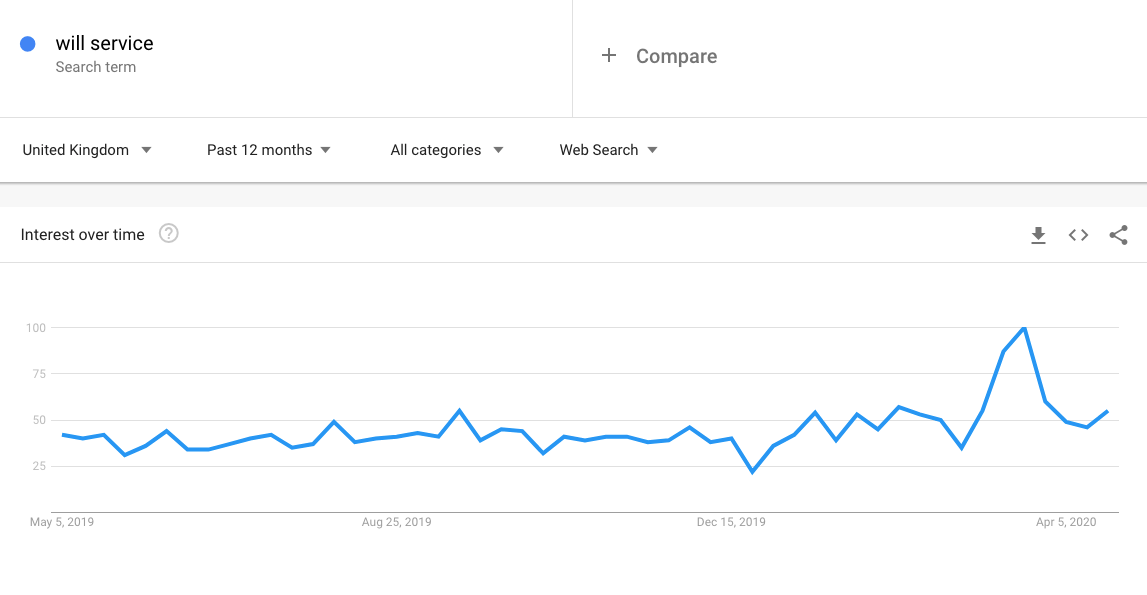Open the All categories dropdown
This screenshot has width=1147, height=595.
(446, 150)
